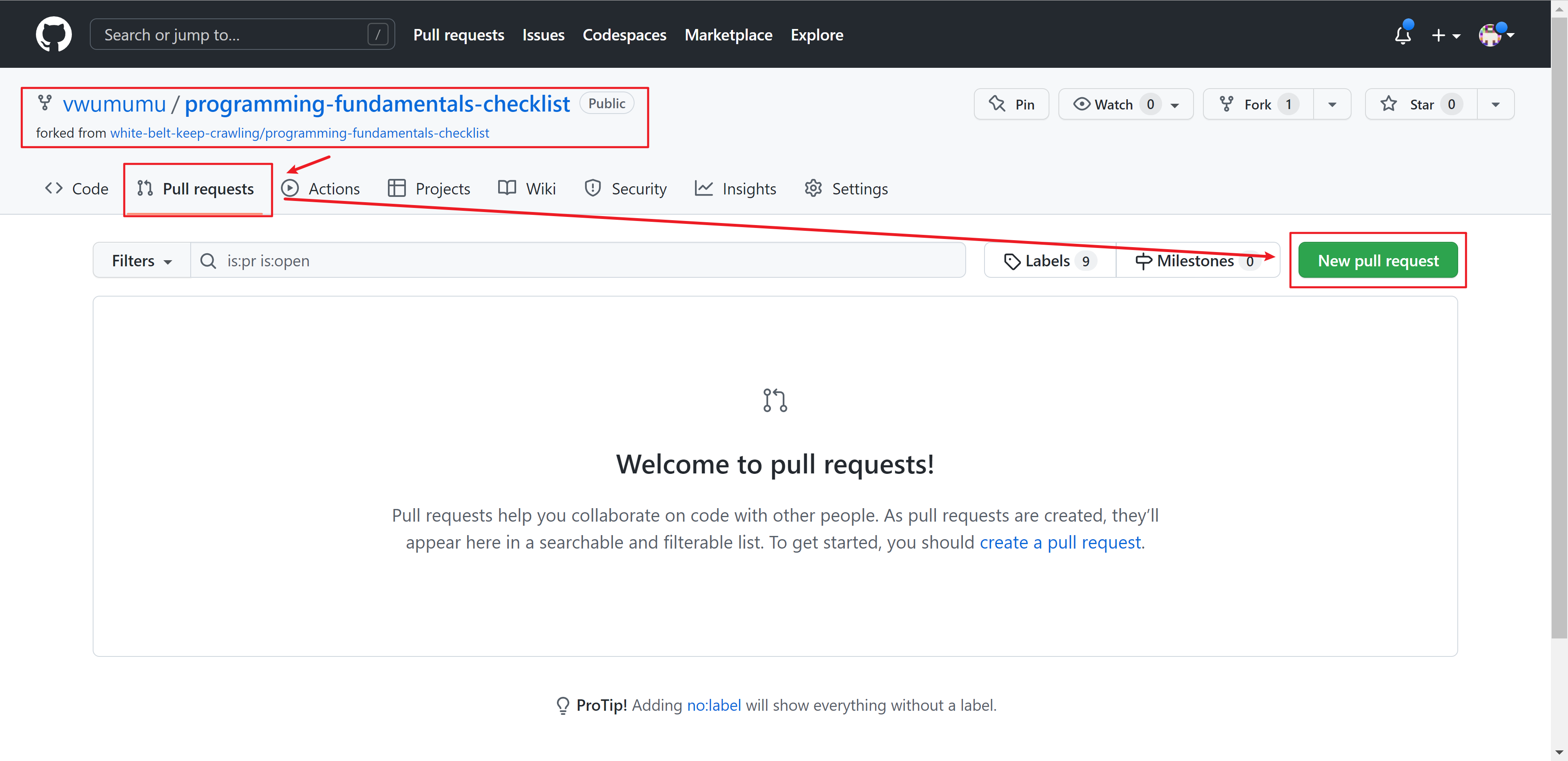Follow the 'create a pull request' link
1568x761 pixels.
coord(1060,542)
